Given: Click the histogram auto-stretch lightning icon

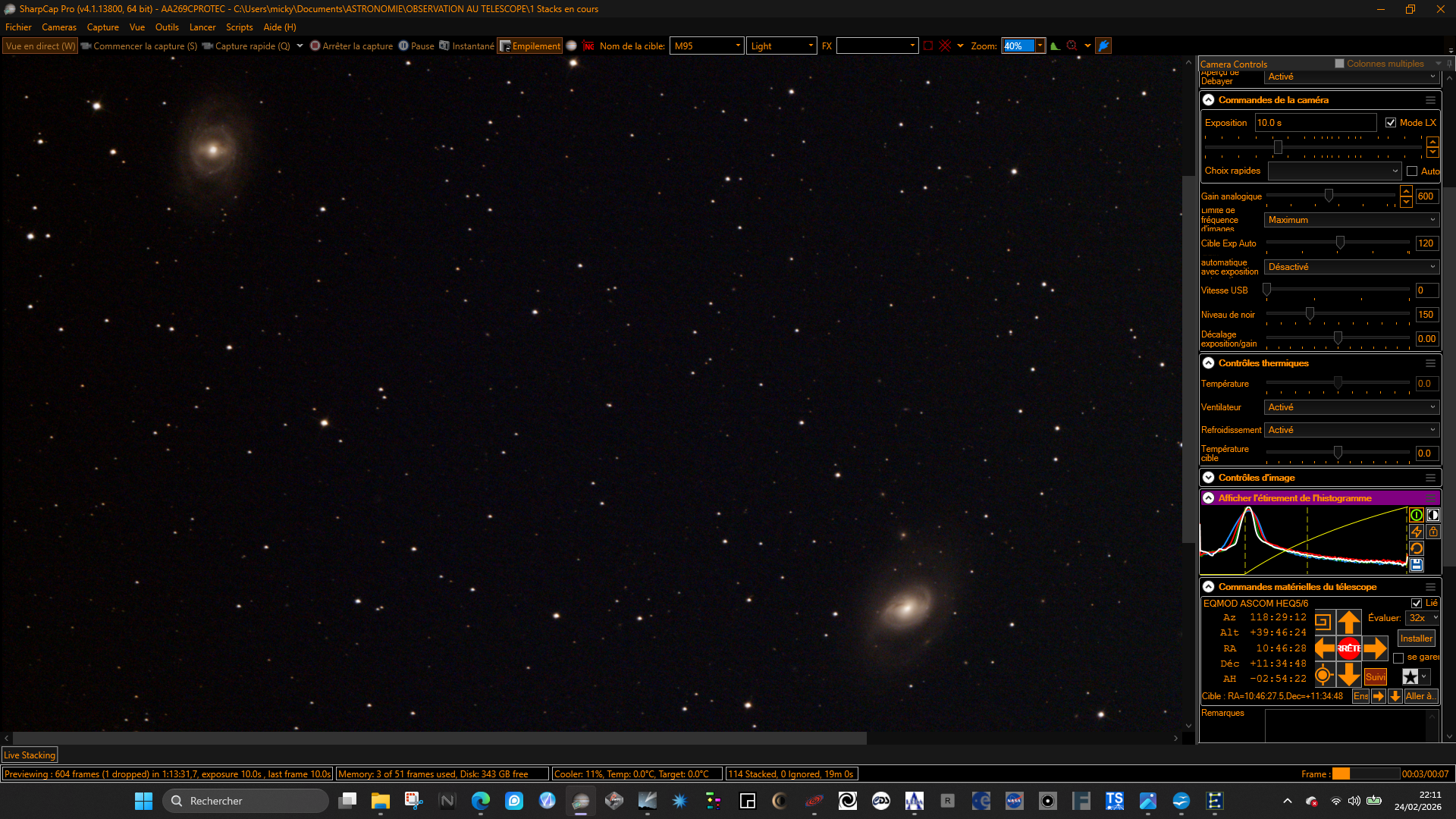Looking at the screenshot, I should [1416, 532].
